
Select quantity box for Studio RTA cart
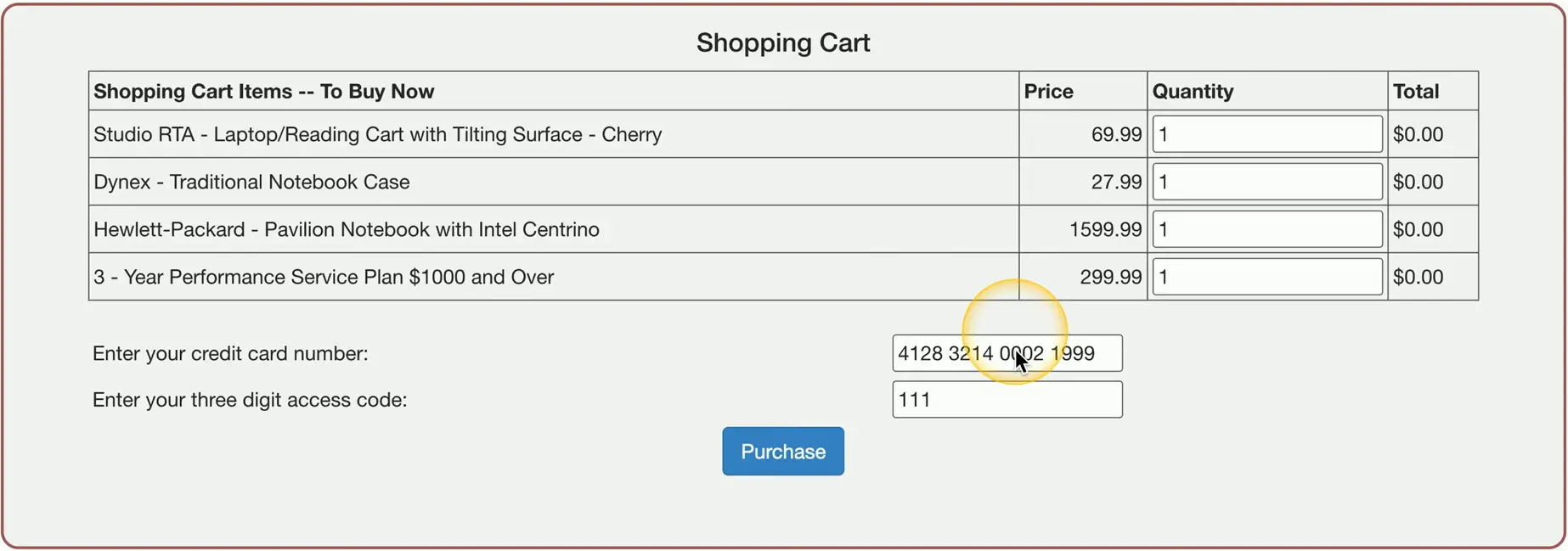[x=1266, y=134]
